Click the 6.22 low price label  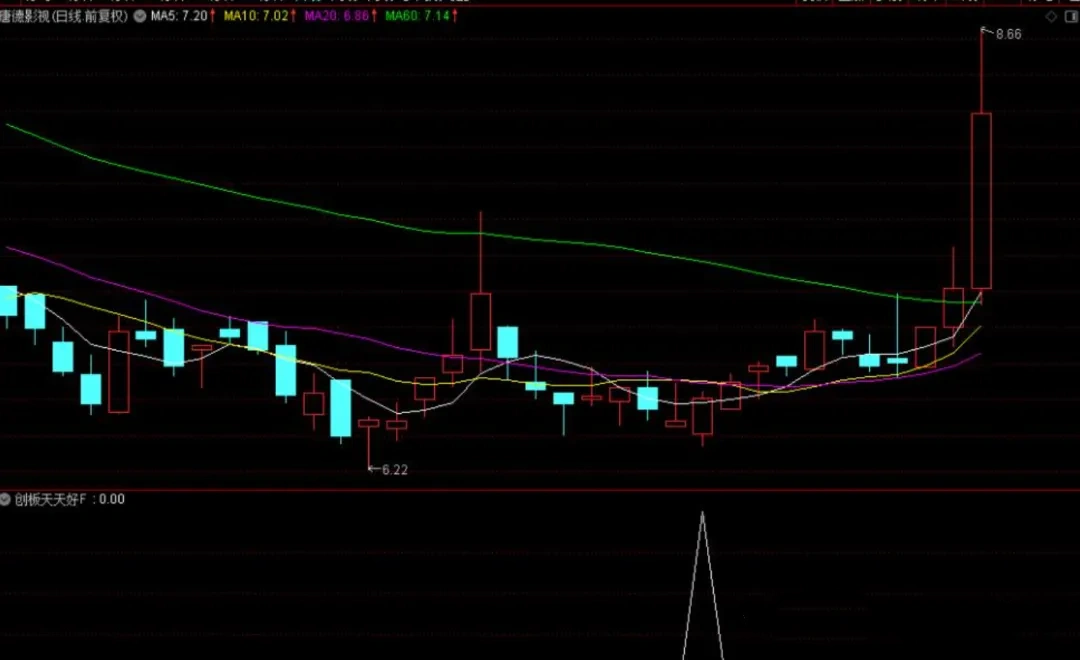pos(395,469)
